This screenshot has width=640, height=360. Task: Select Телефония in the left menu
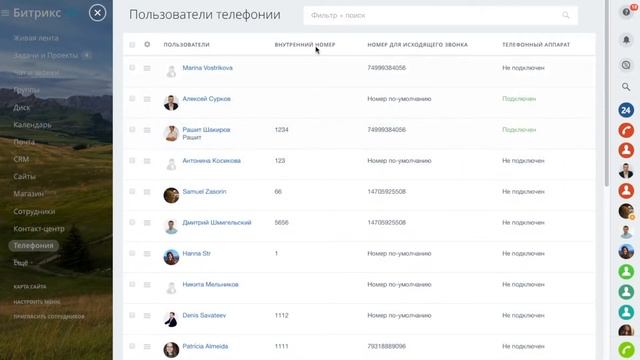33,246
